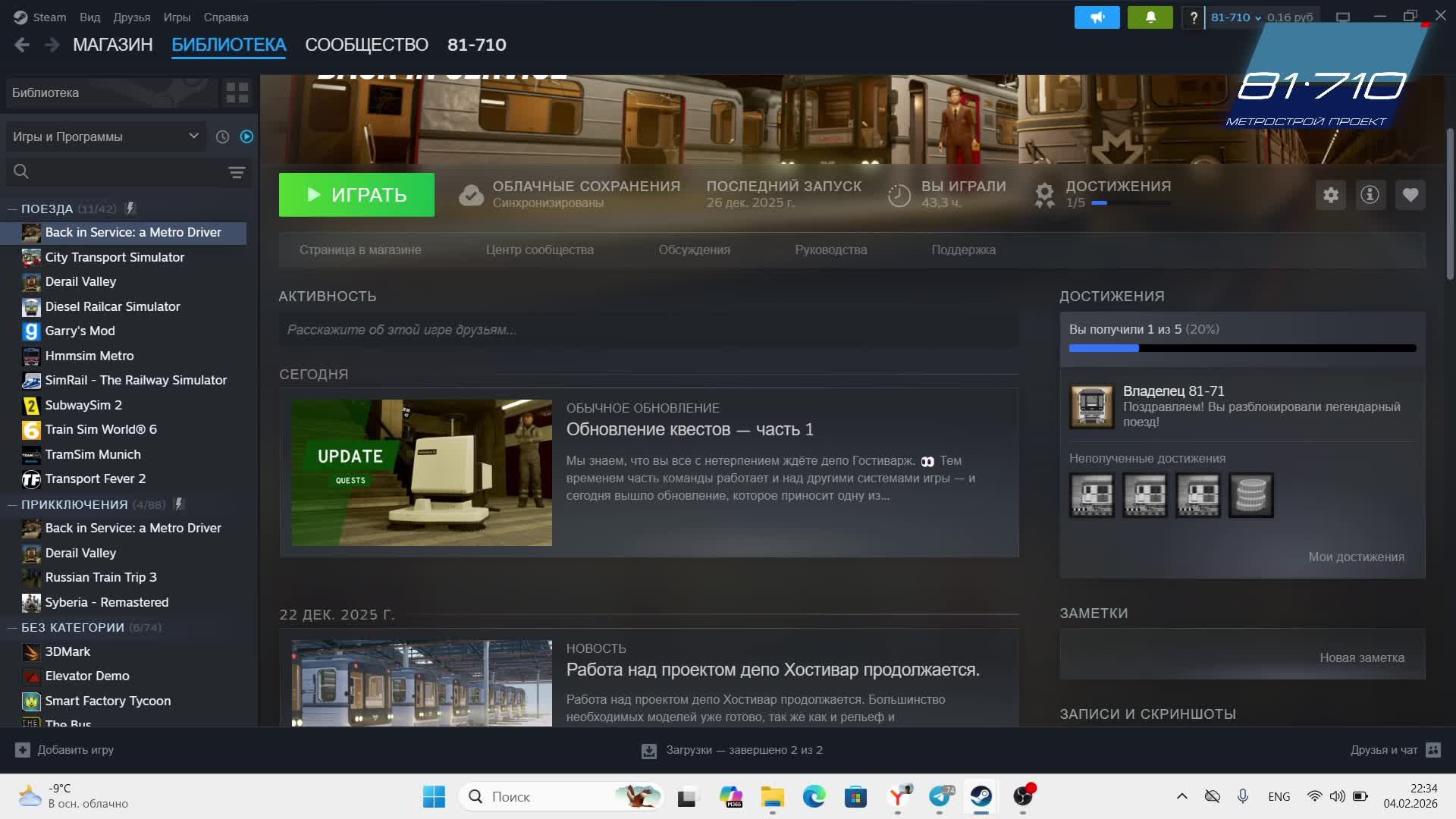
Task: Open the green notifications bell
Action: click(1150, 17)
